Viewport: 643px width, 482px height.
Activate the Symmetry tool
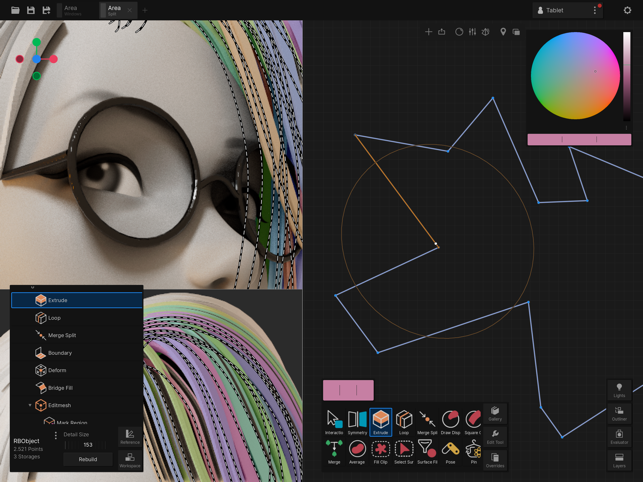coord(357,422)
